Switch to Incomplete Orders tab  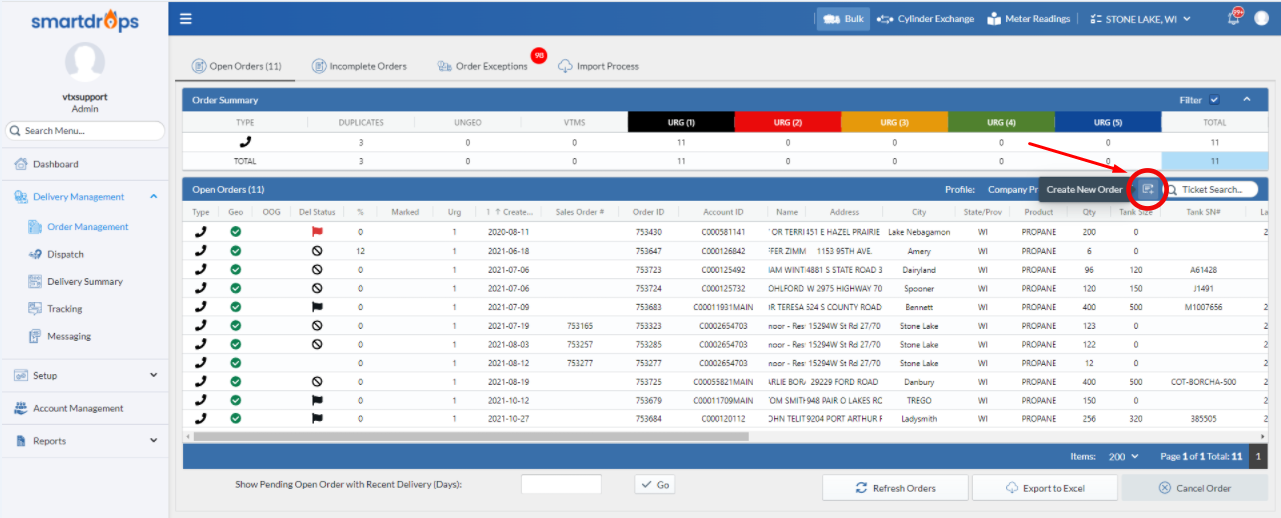(x=359, y=66)
